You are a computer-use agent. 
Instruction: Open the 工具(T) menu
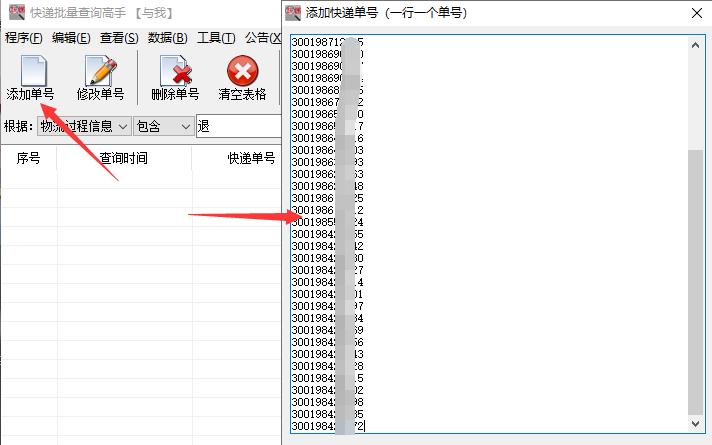coord(216,38)
